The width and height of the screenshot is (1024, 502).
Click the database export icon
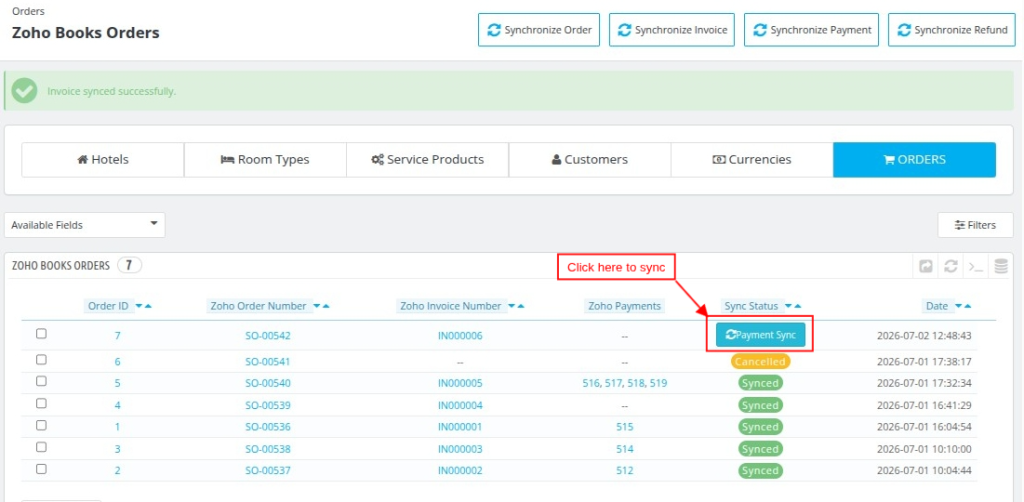pyautogui.click(x=1000, y=266)
